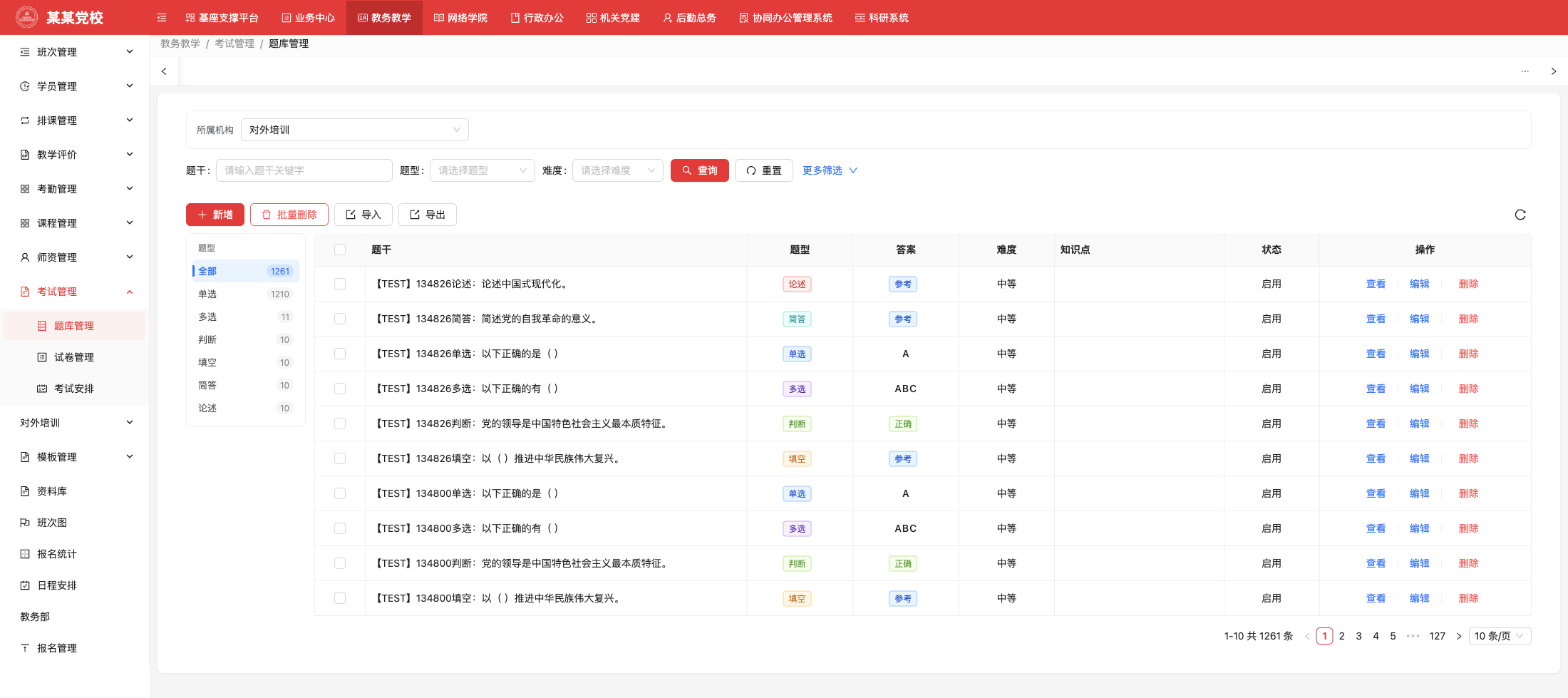This screenshot has width=1568, height=698.
Task: Click the 考勤管理 sidebar icon
Action: click(25, 189)
